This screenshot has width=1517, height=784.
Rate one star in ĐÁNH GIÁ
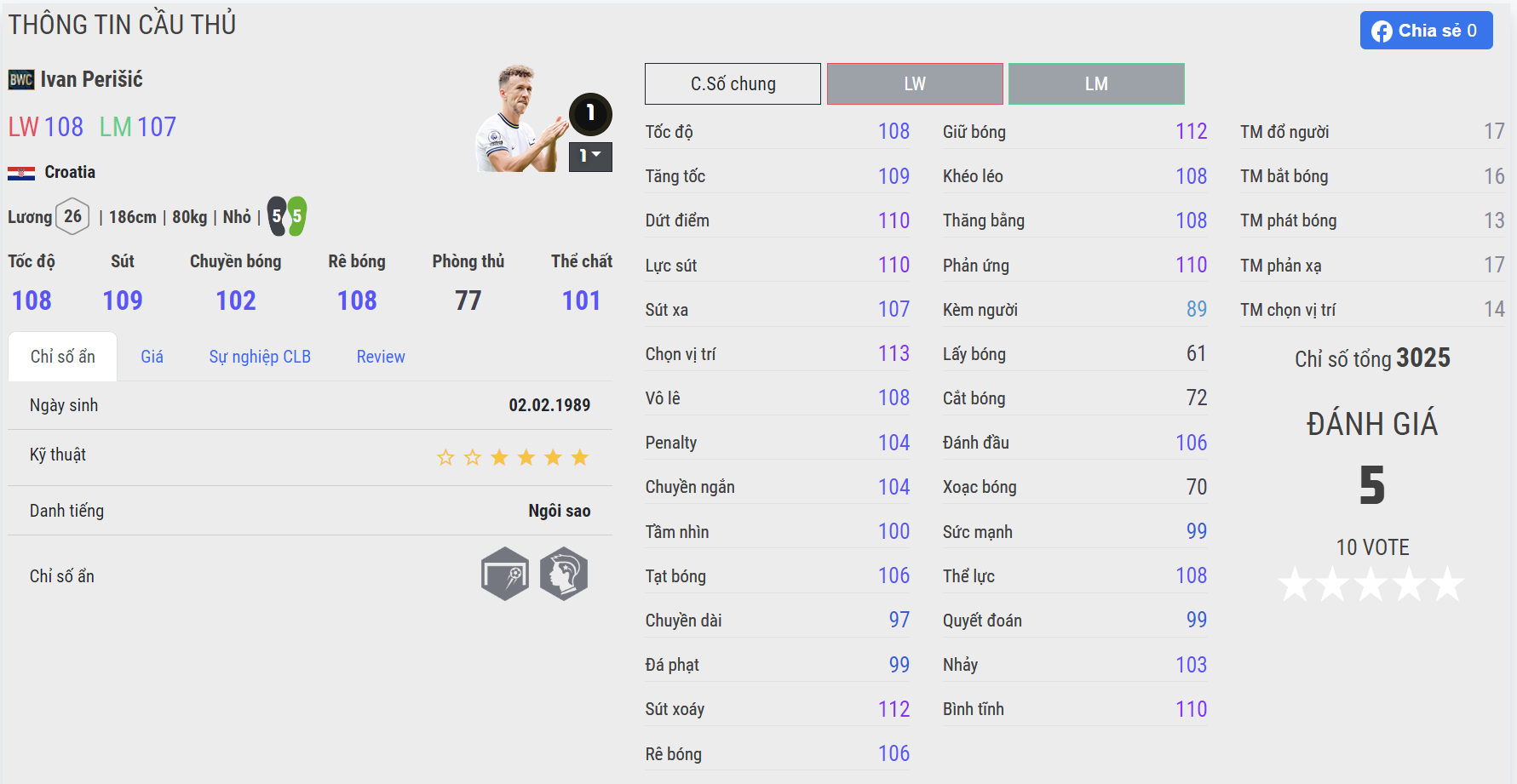(1296, 585)
